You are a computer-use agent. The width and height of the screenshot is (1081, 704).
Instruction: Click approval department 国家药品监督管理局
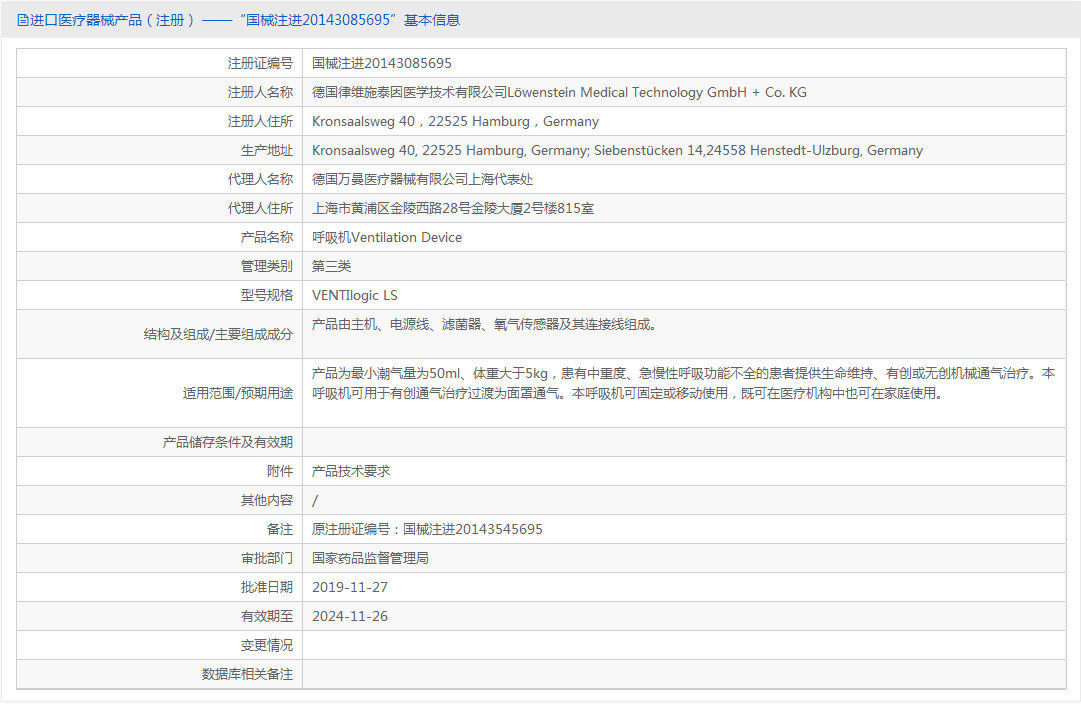click(x=383, y=557)
